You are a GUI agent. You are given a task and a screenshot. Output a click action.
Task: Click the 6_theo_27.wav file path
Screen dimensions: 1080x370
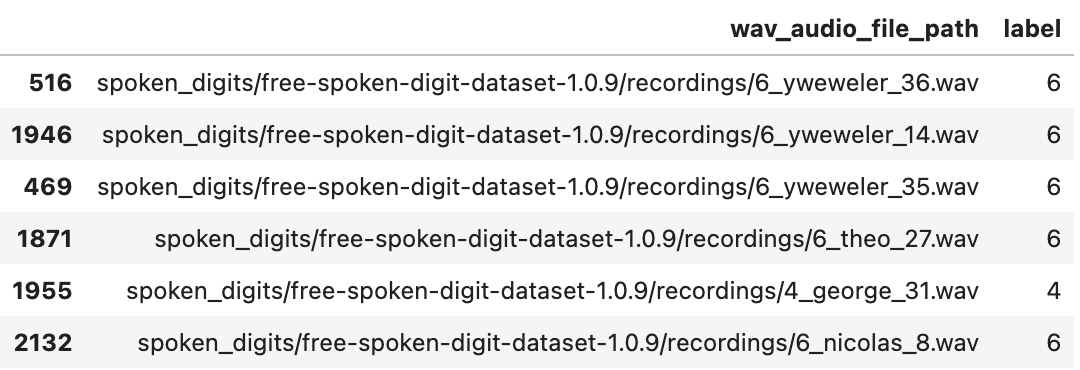pos(566,239)
